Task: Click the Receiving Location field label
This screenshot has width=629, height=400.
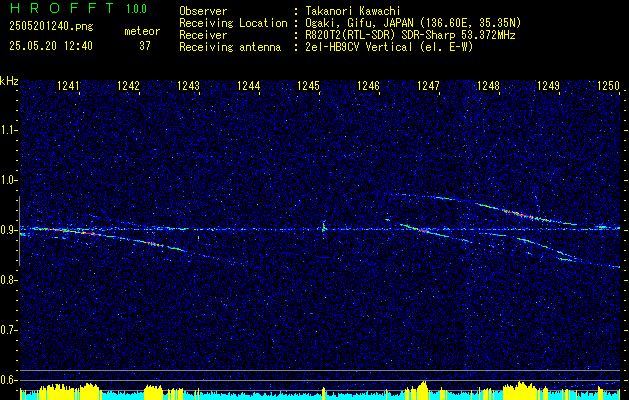Action: [233, 23]
